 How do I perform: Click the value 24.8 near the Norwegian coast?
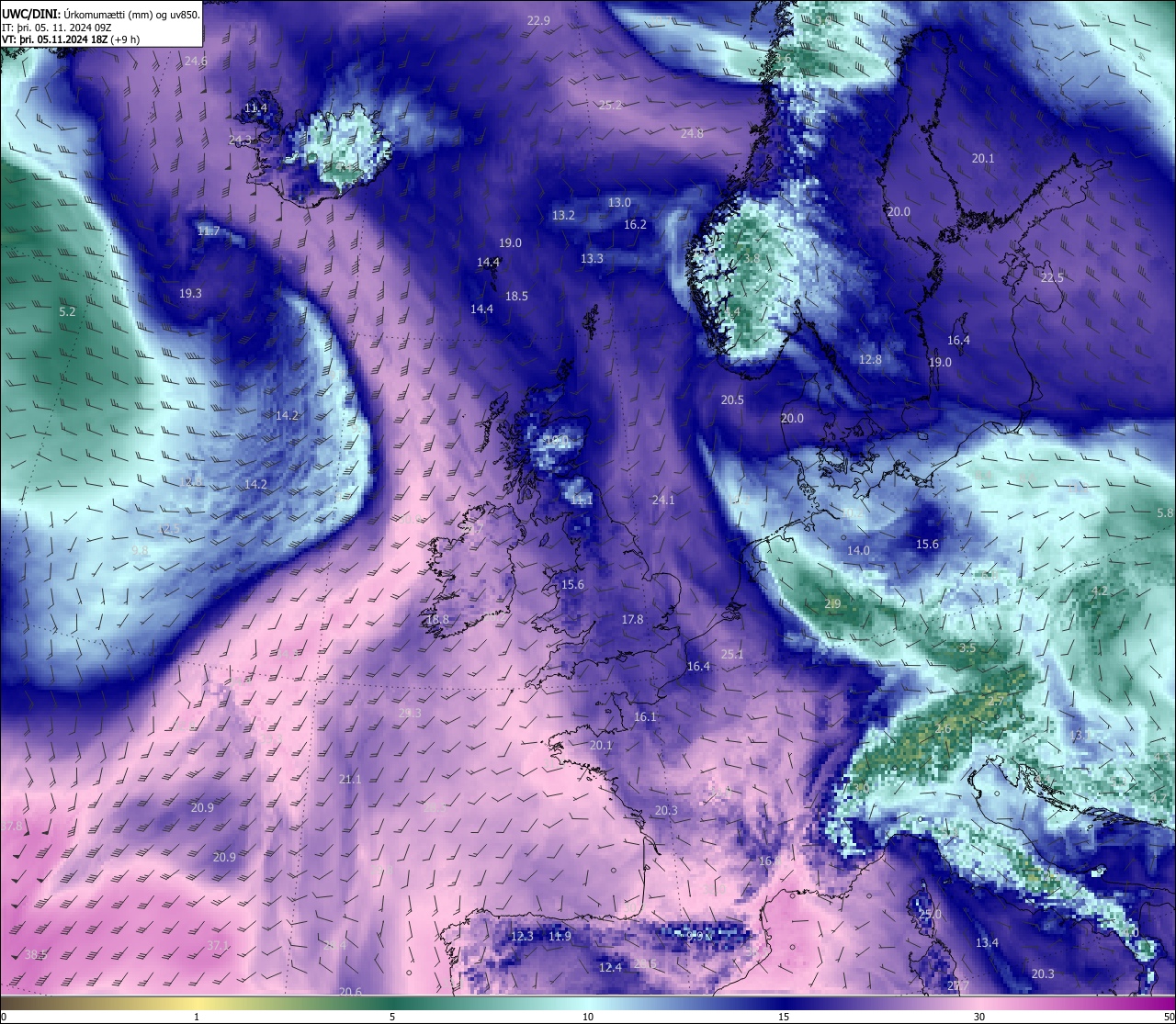tap(692, 133)
